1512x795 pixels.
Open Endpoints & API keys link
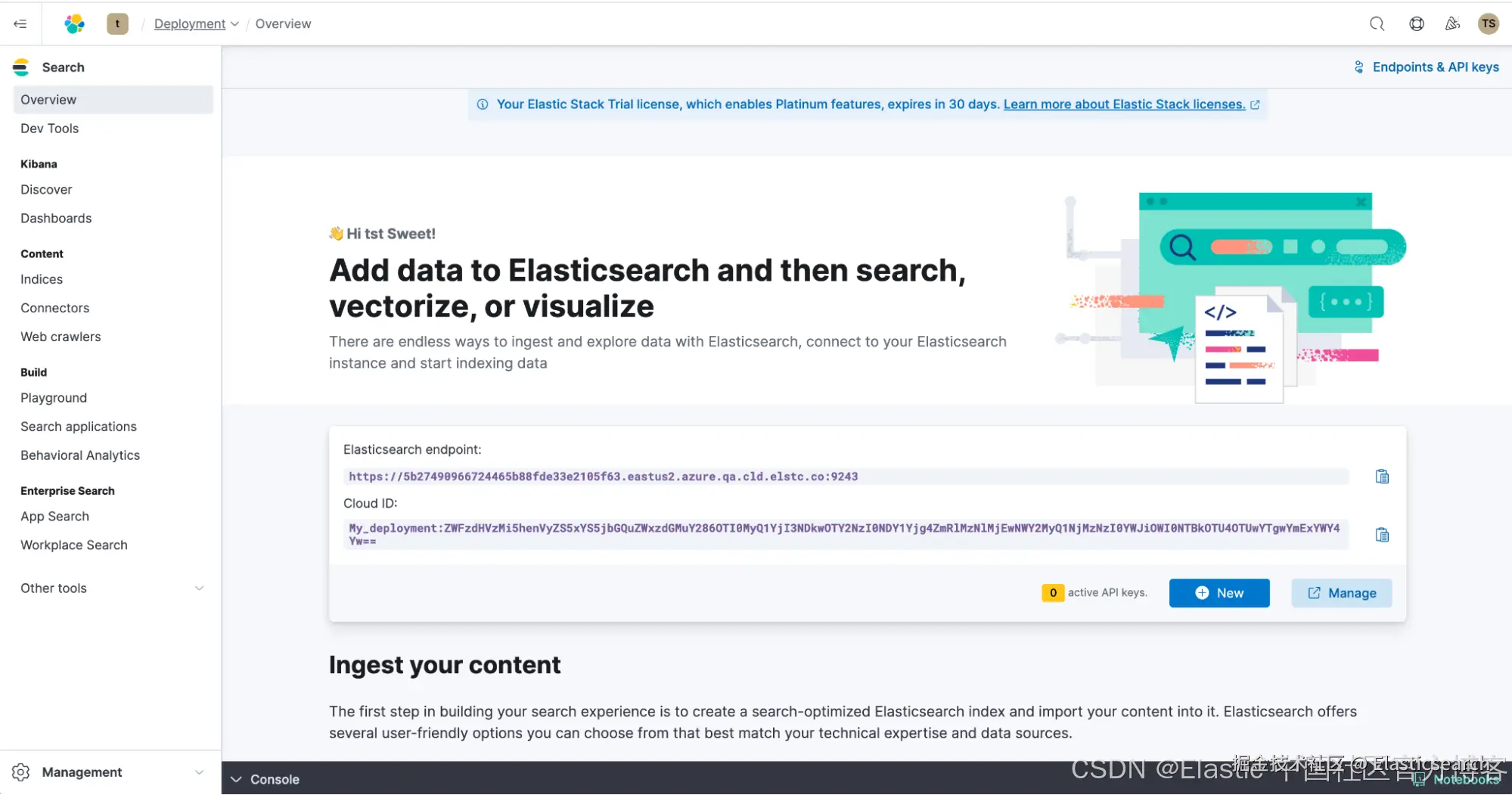1427,67
